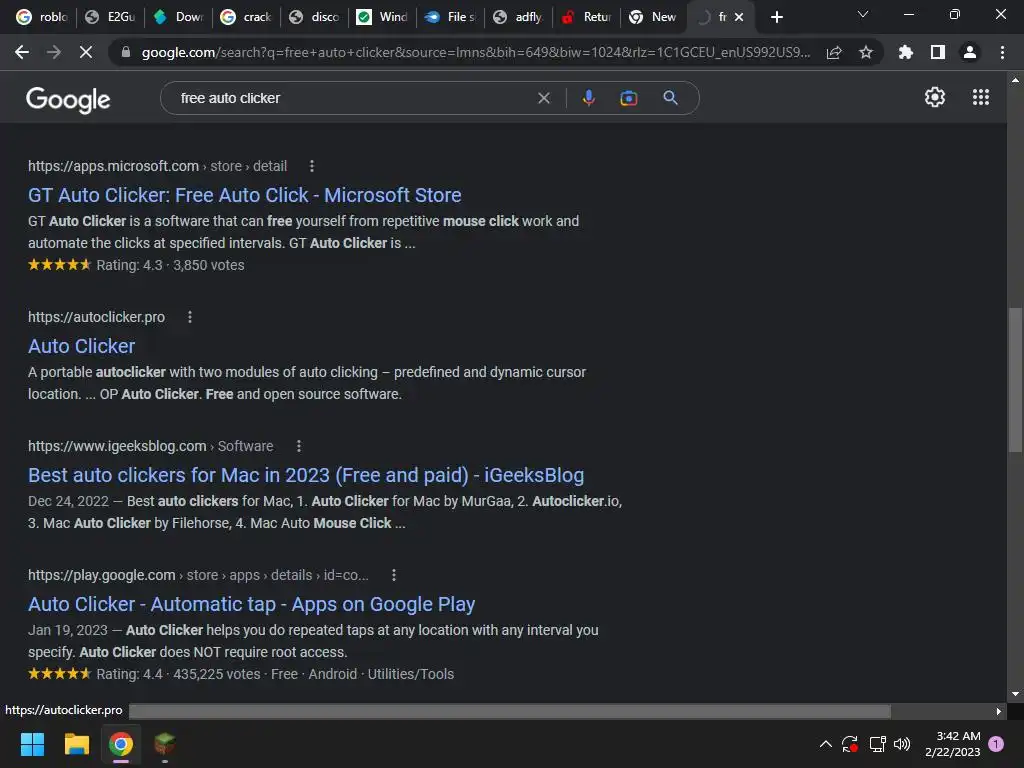Open Windows Start menu
Viewport: 1024px width, 768px height.
click(33, 744)
